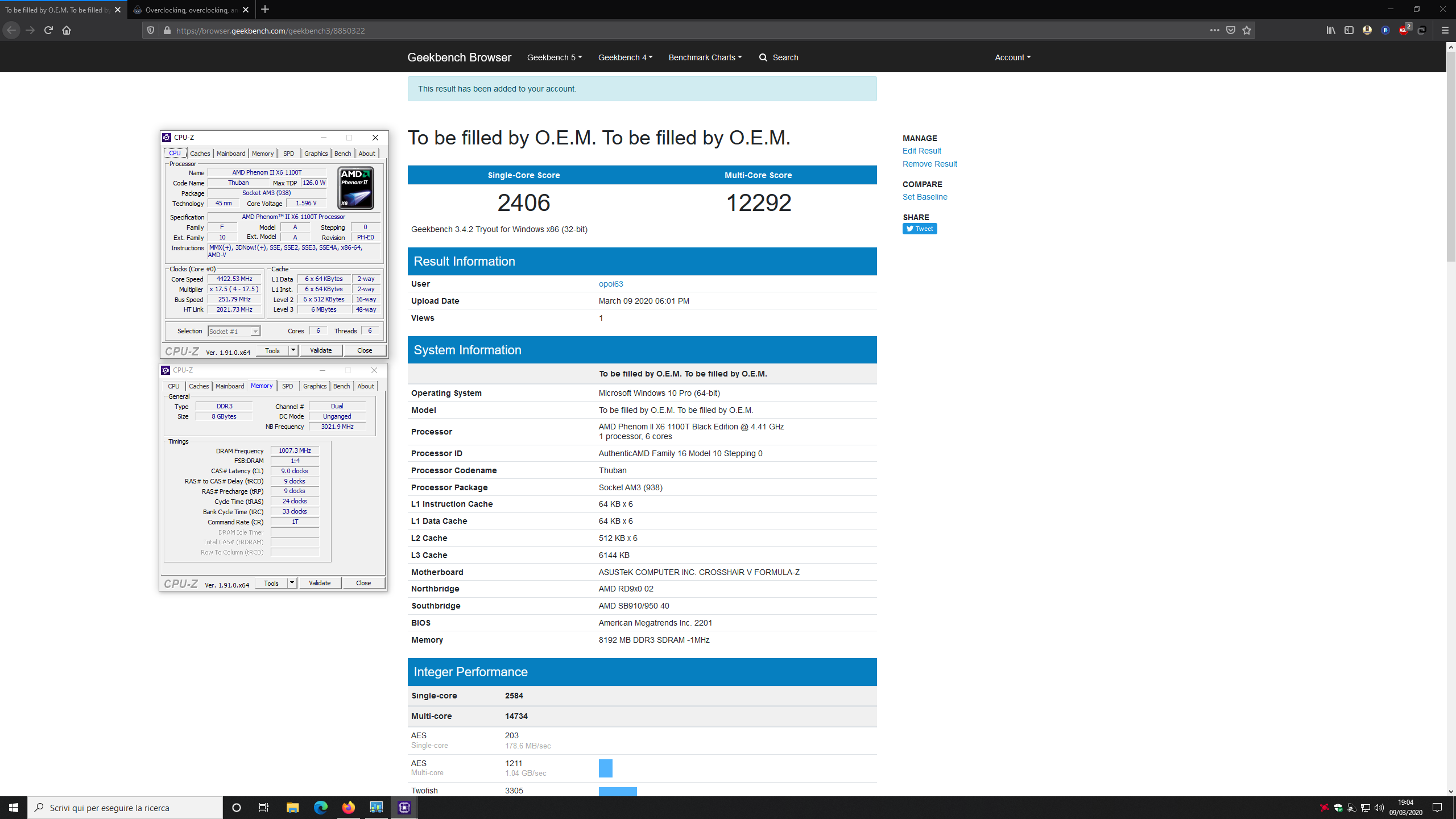This screenshot has width=1456, height=819.
Task: Click the Windows taskbar search box
Action: click(125, 808)
